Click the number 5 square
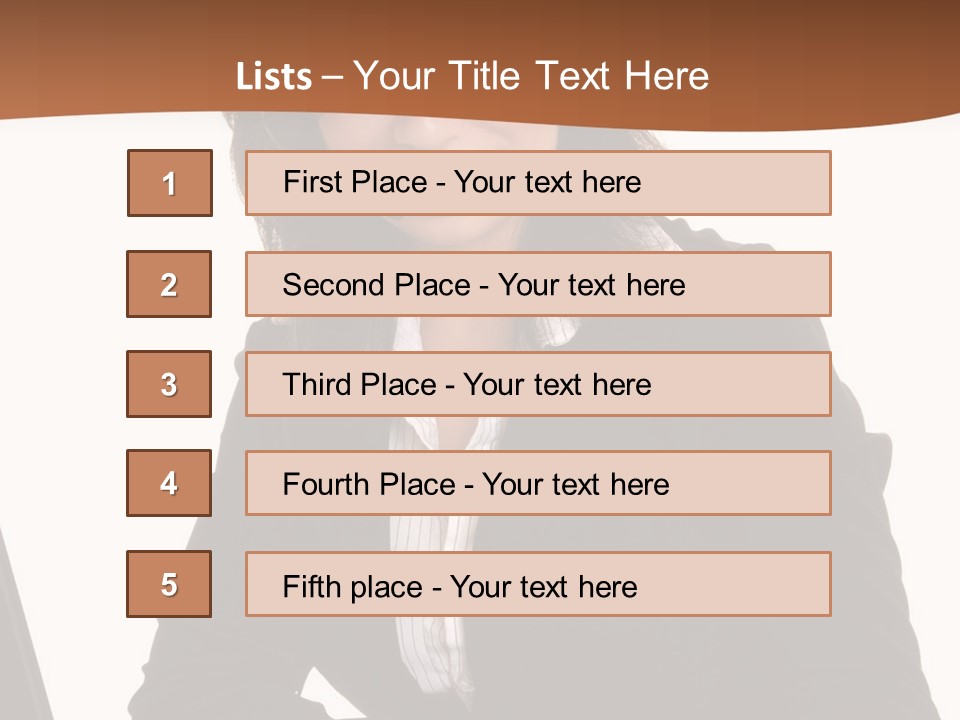Viewport: 960px width, 720px height. point(169,584)
